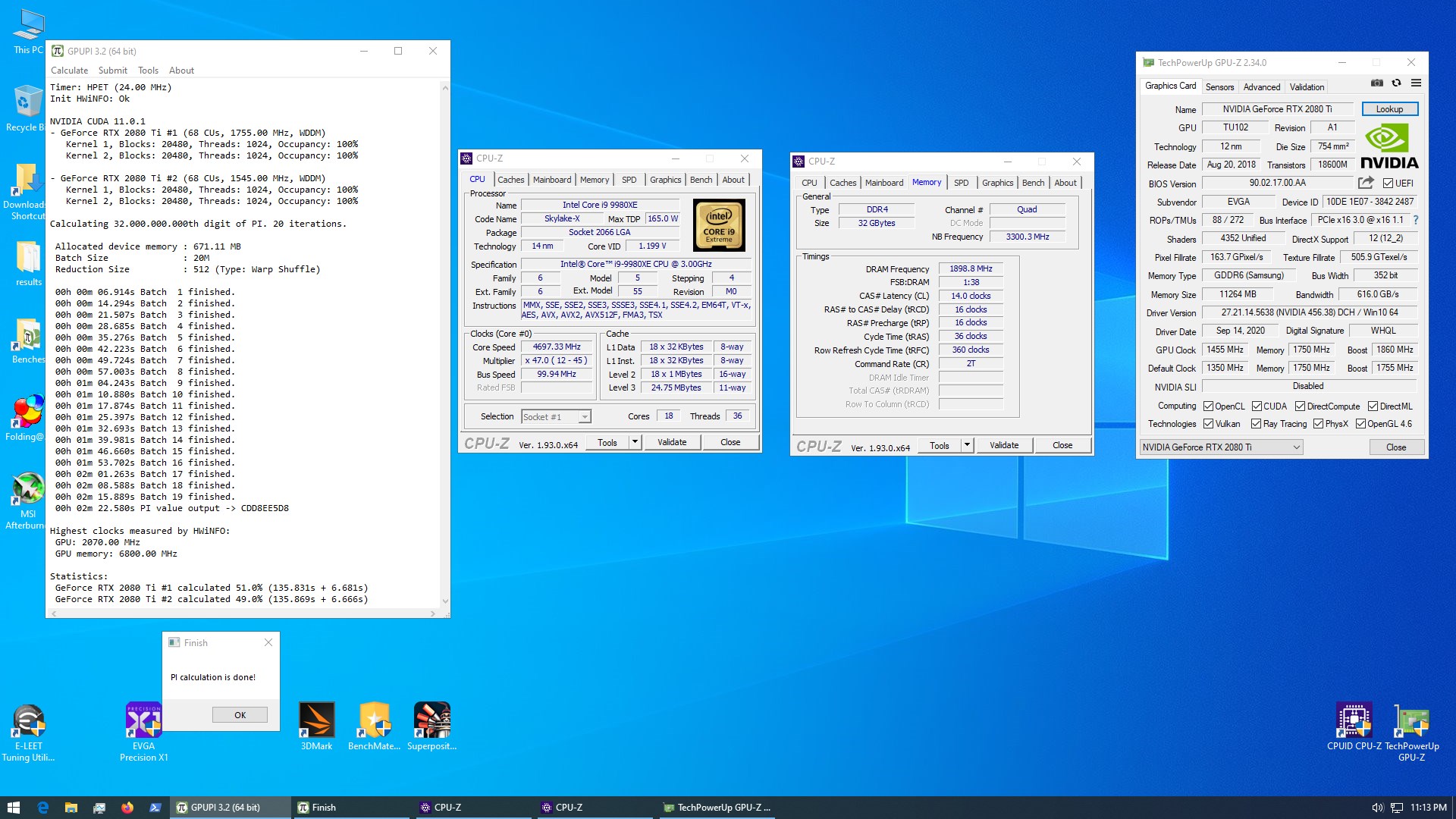Open the This PC desktop icon
Image resolution: width=1456 pixels, height=819 pixels.
[x=28, y=32]
